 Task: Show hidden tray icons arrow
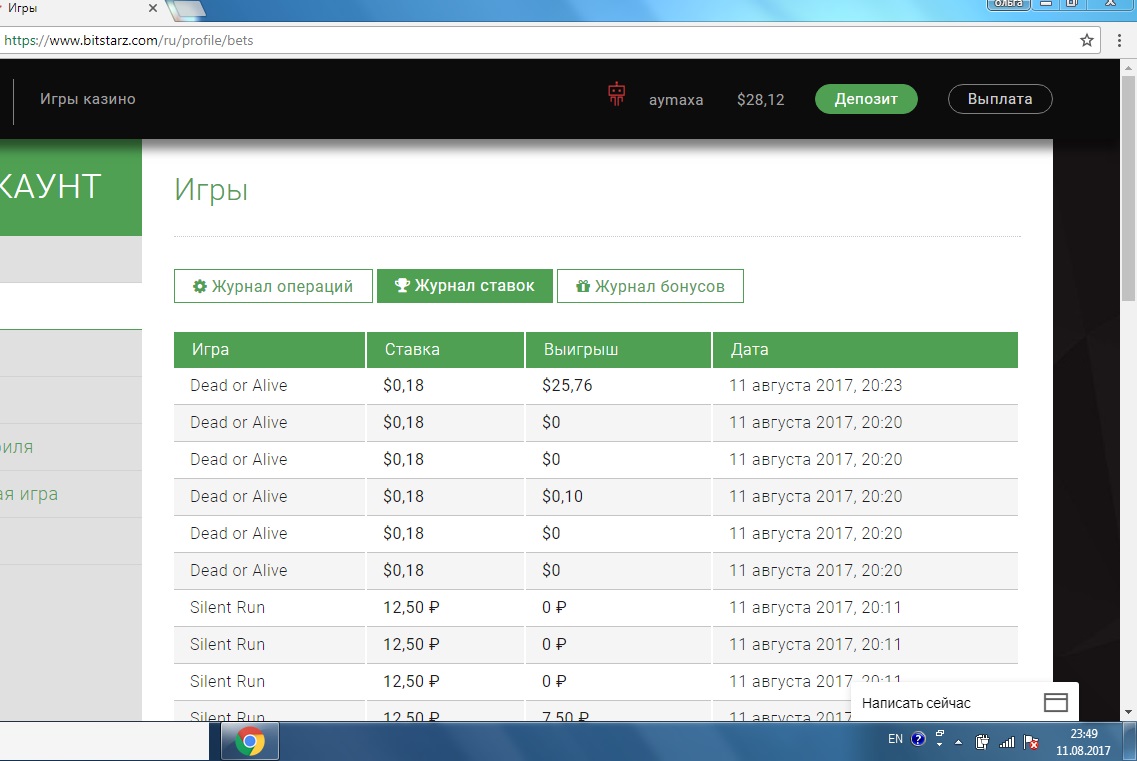959,742
